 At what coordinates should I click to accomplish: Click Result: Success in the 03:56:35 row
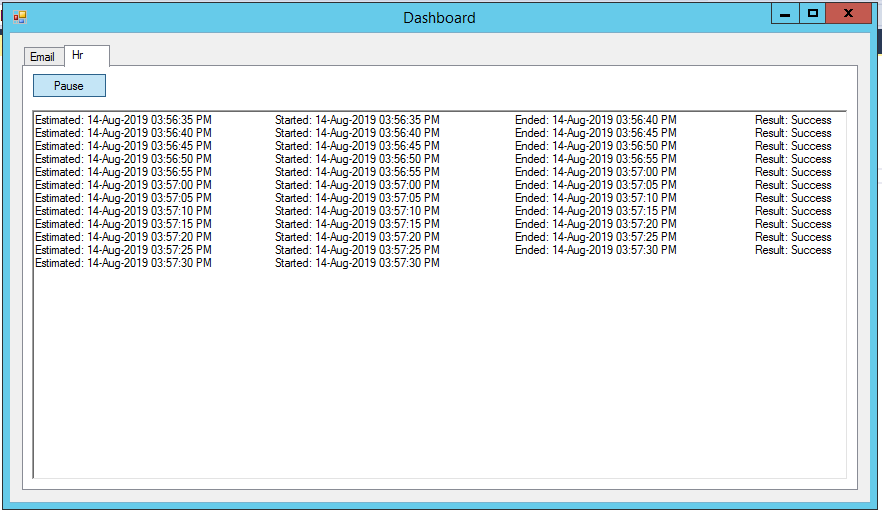click(x=793, y=120)
